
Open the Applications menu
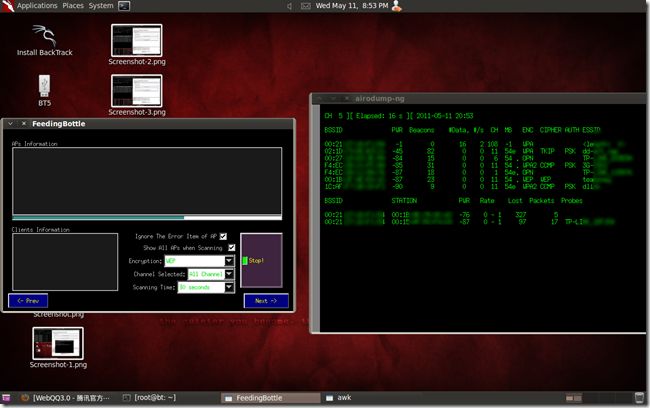pyautogui.click(x=37, y=6)
